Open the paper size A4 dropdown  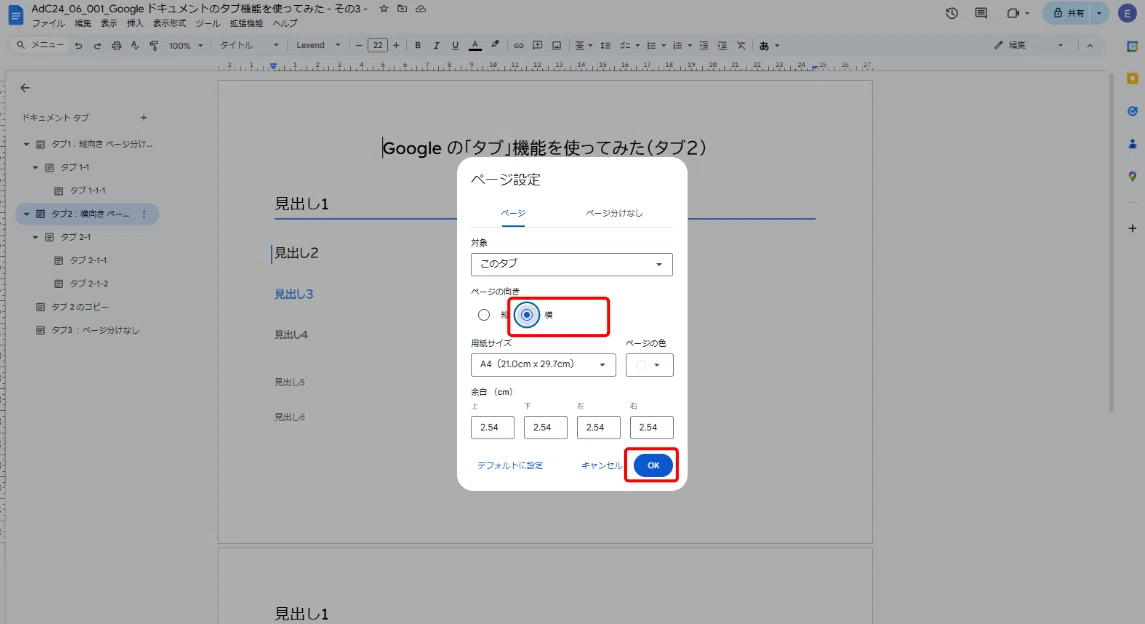point(543,364)
